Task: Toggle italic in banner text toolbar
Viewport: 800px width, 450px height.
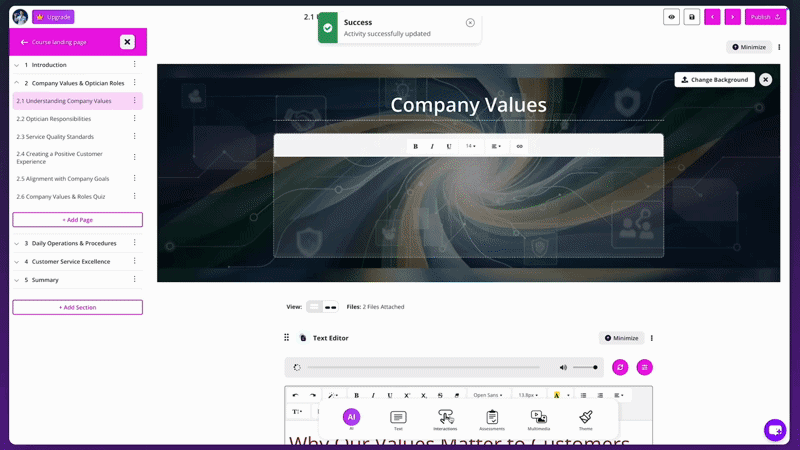Action: [432, 146]
